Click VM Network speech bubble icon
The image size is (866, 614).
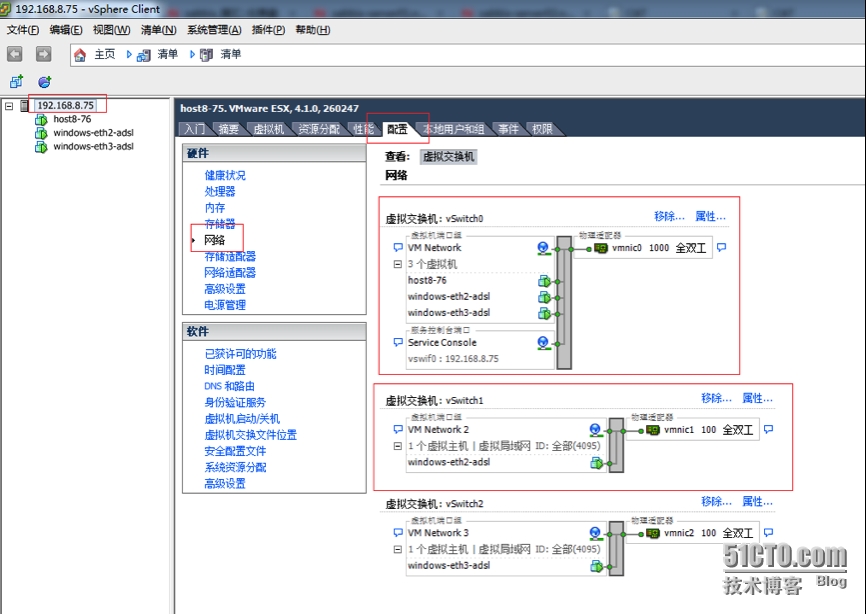click(x=398, y=247)
